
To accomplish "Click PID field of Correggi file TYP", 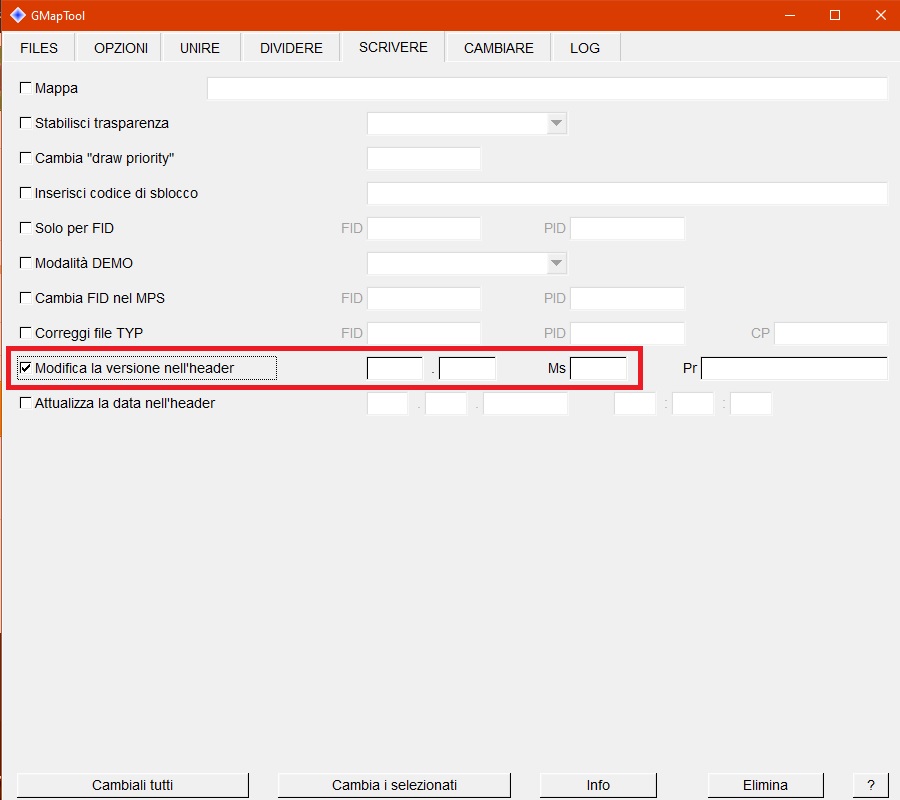I will (627, 333).
